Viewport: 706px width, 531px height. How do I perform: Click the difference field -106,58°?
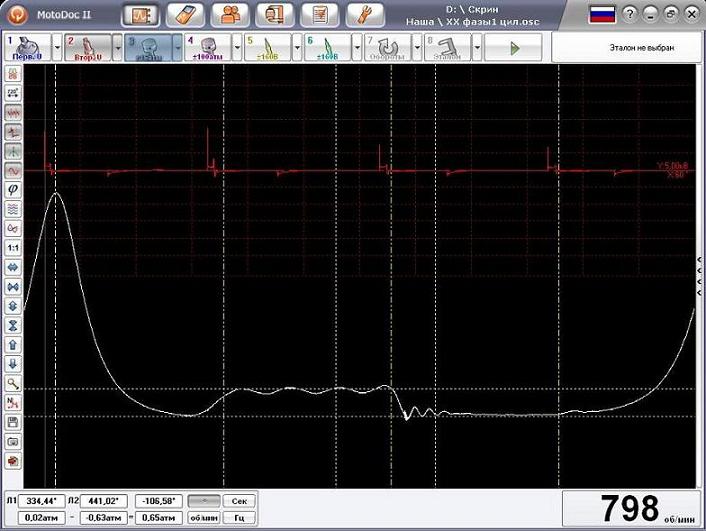(158, 501)
